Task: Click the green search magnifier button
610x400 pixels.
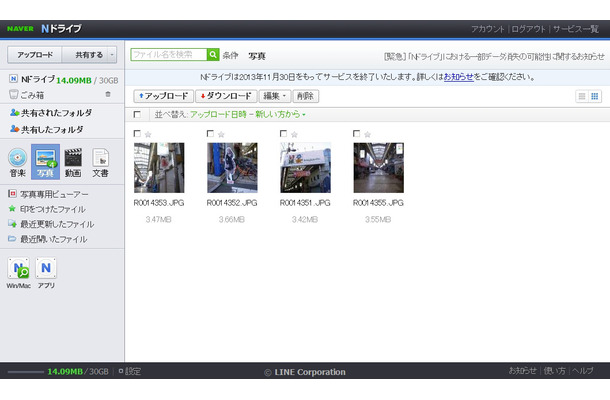Action: pyautogui.click(x=213, y=54)
